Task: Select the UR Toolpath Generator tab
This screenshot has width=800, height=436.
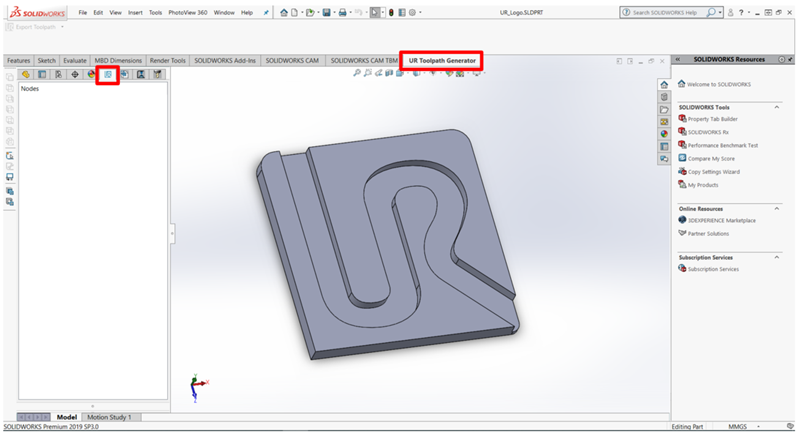Action: [x=442, y=61]
